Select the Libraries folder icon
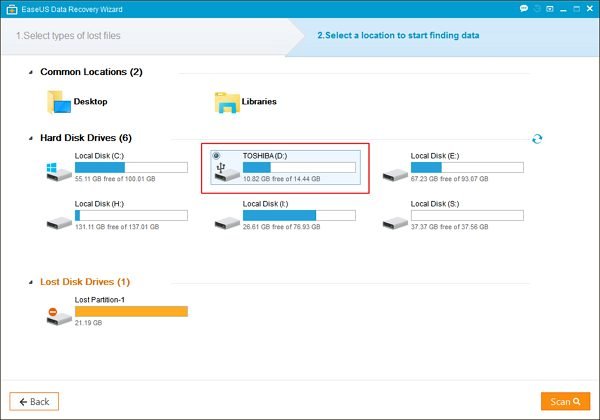 (x=227, y=101)
